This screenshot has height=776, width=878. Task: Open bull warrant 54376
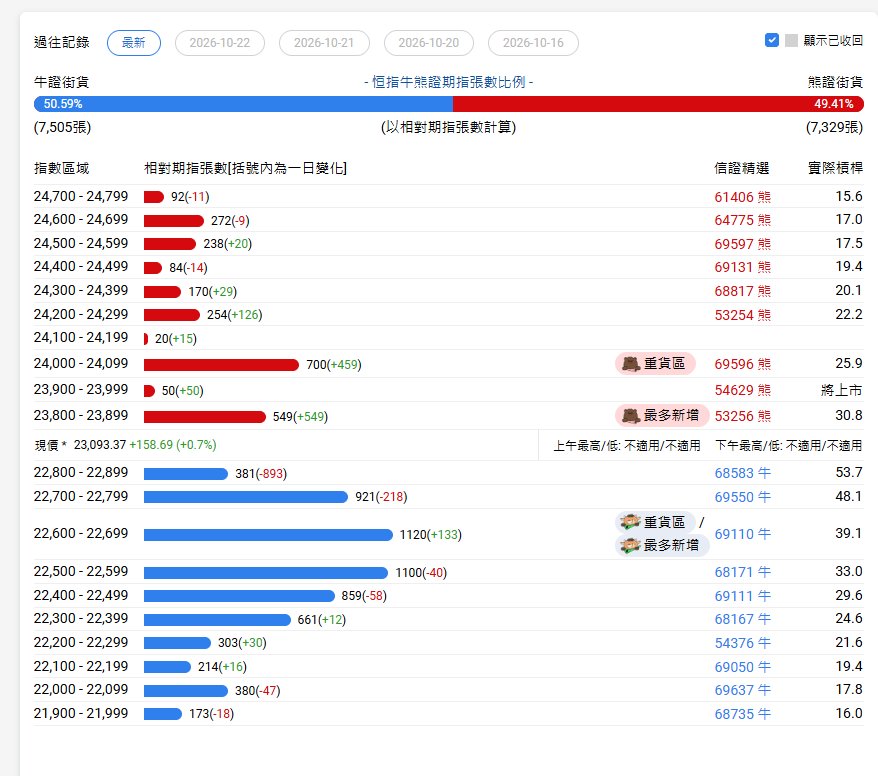742,643
